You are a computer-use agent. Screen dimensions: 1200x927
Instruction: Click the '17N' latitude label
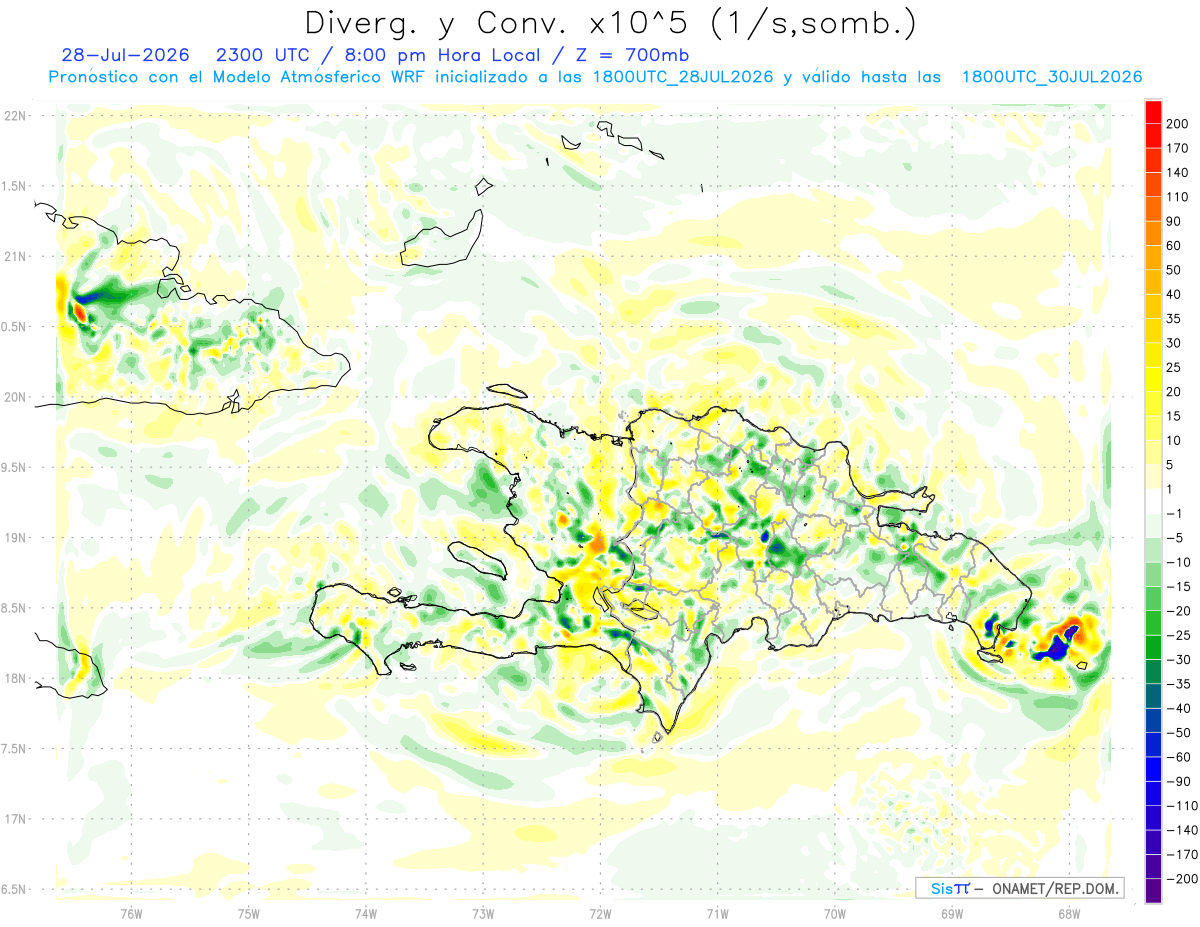(15, 819)
